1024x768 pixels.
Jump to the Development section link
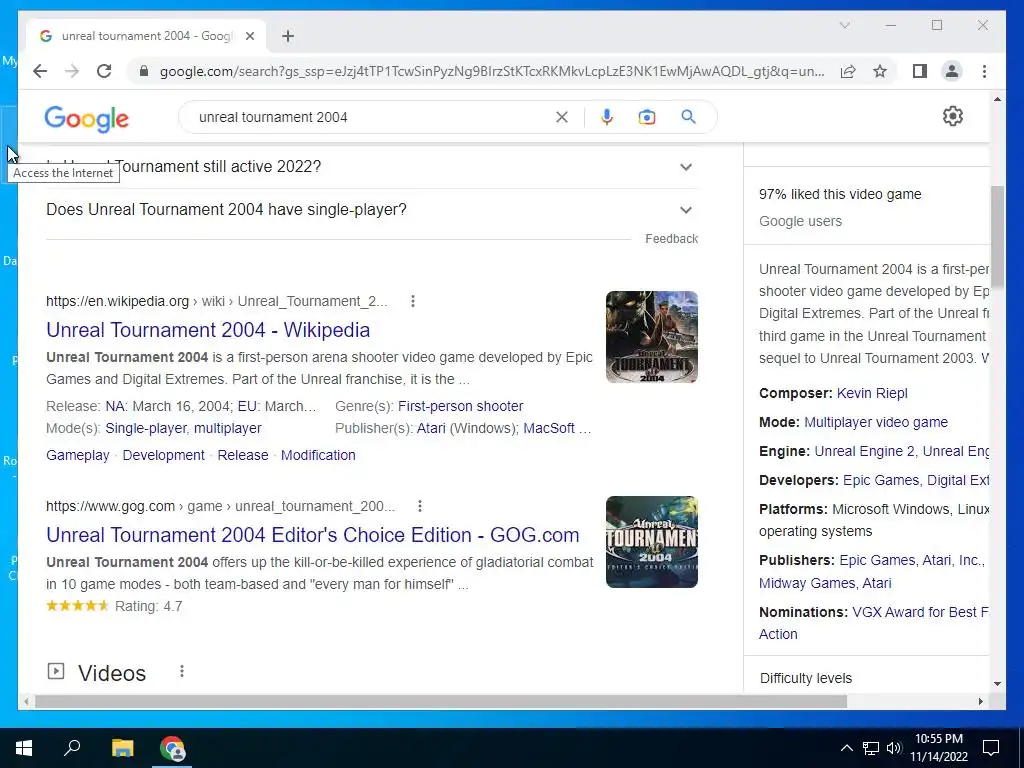163,455
